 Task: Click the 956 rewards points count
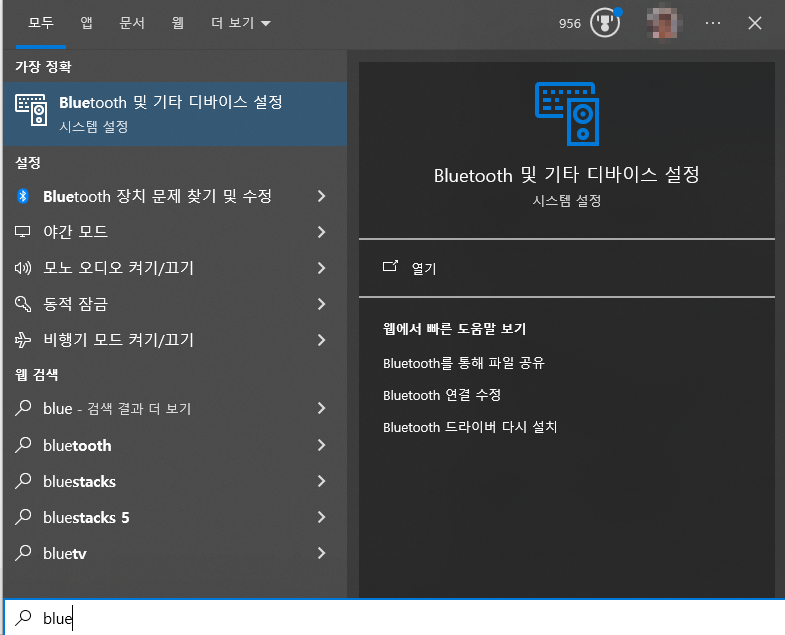[570, 24]
